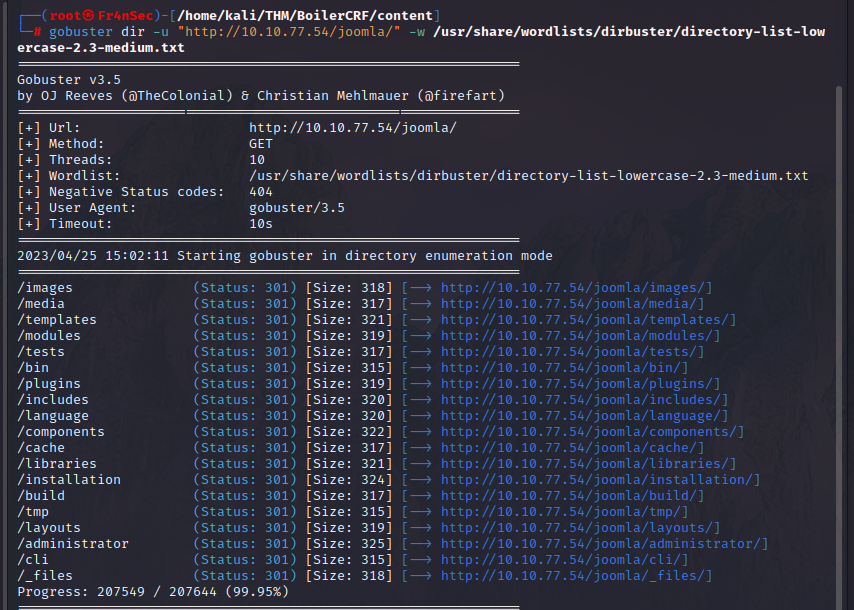Open the joomla/build/ URL link
Viewport: 854px width, 610px height.
[x=563, y=495]
